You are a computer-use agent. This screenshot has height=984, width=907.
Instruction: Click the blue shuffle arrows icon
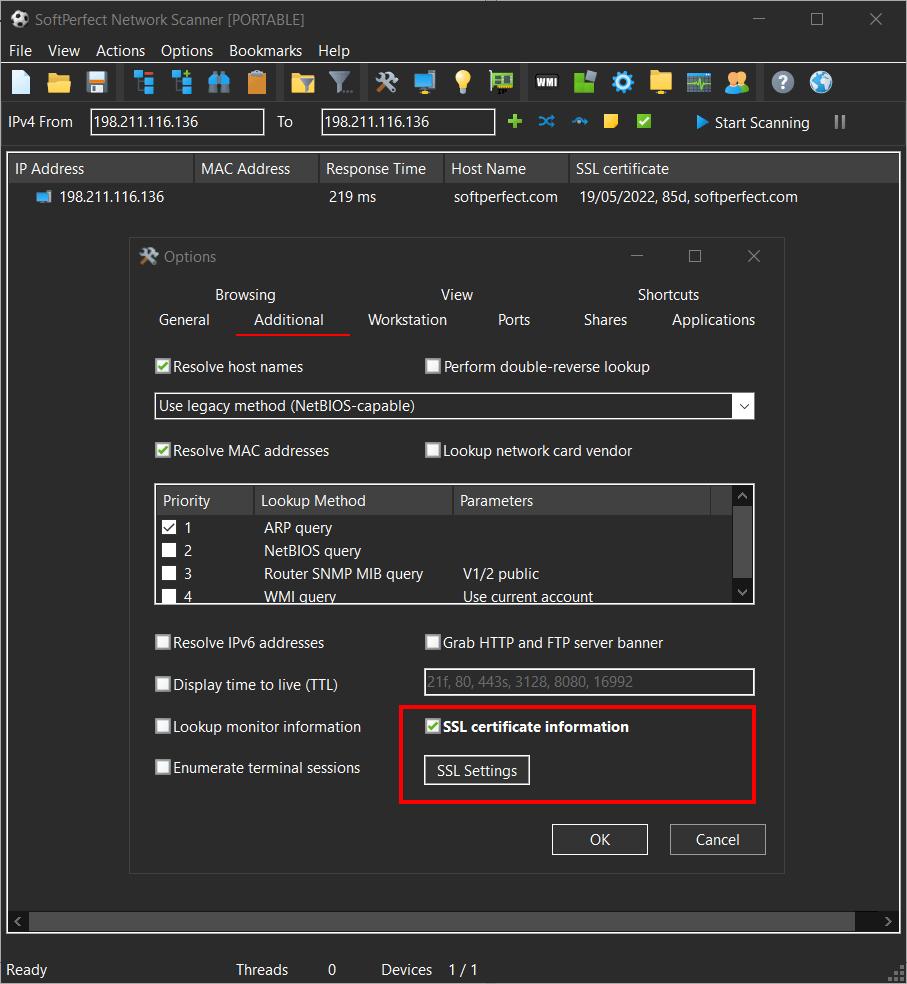[x=547, y=121]
